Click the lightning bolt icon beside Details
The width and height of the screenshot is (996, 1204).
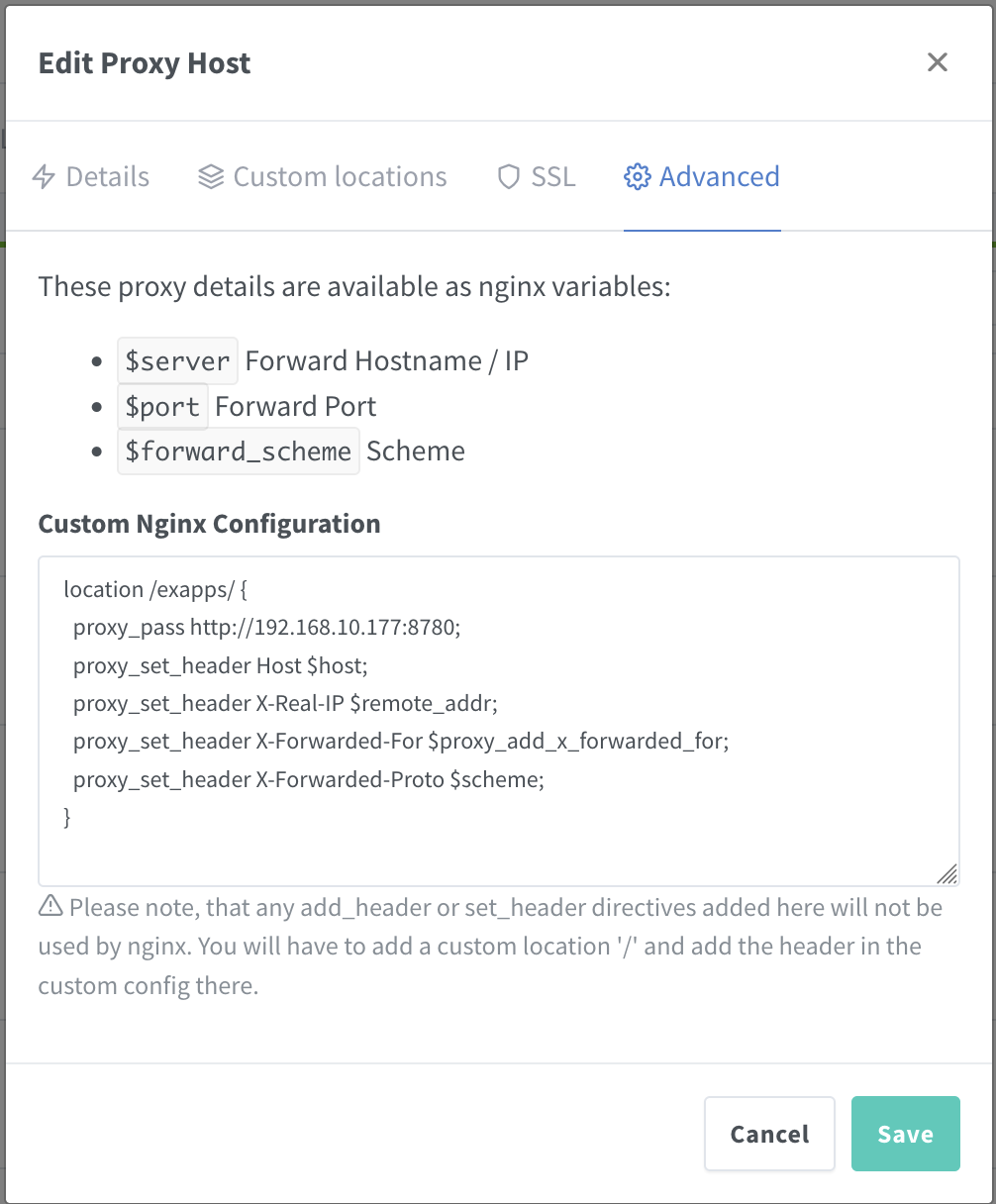tap(44, 177)
